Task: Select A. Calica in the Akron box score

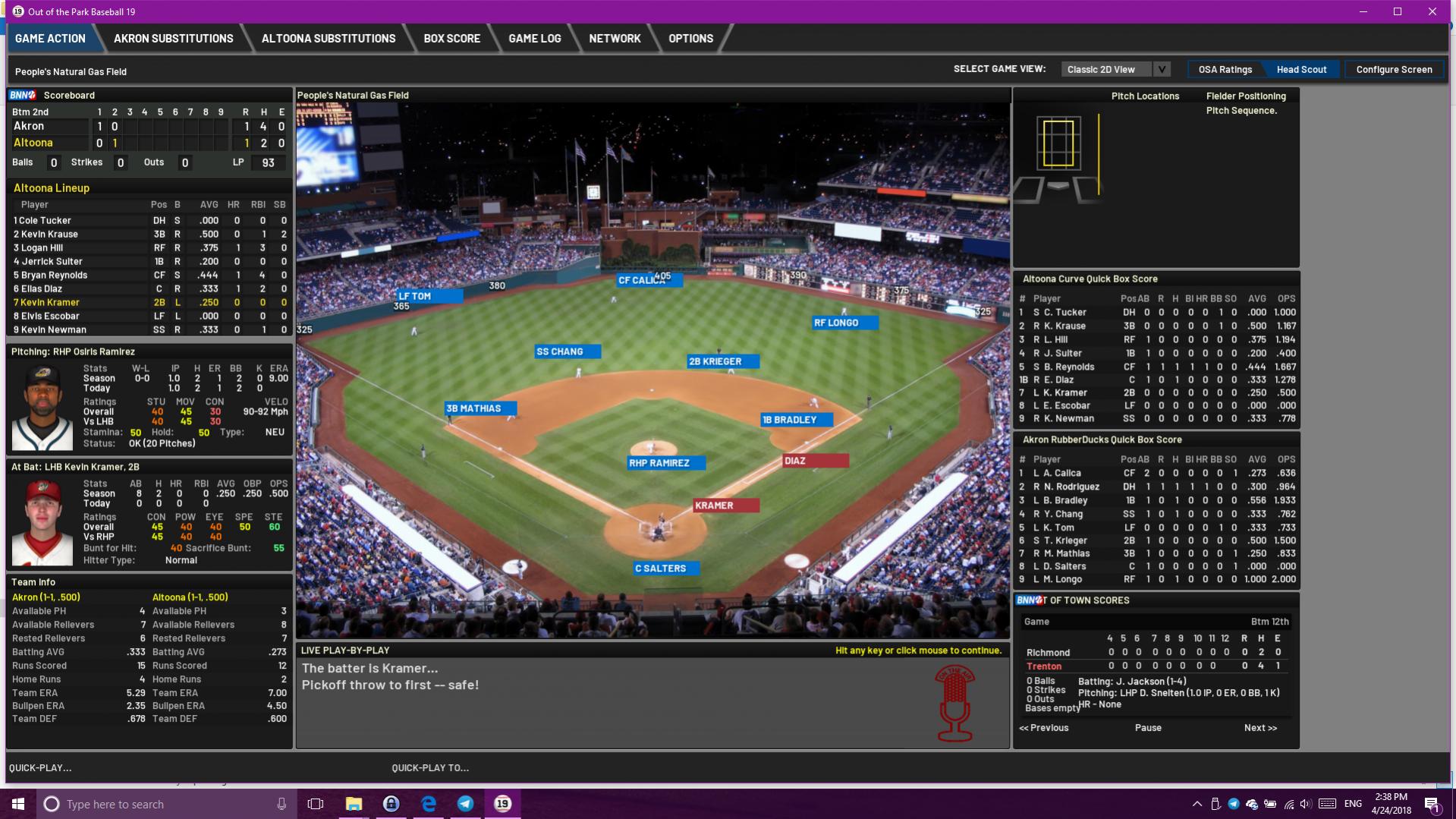Action: coord(1156,473)
